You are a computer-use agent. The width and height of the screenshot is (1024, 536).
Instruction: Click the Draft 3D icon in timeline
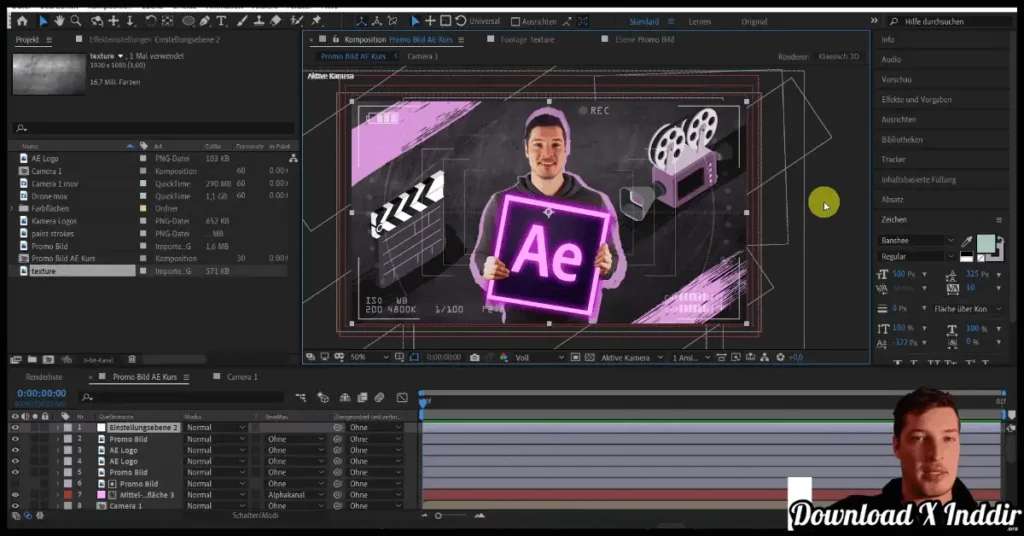coord(323,397)
